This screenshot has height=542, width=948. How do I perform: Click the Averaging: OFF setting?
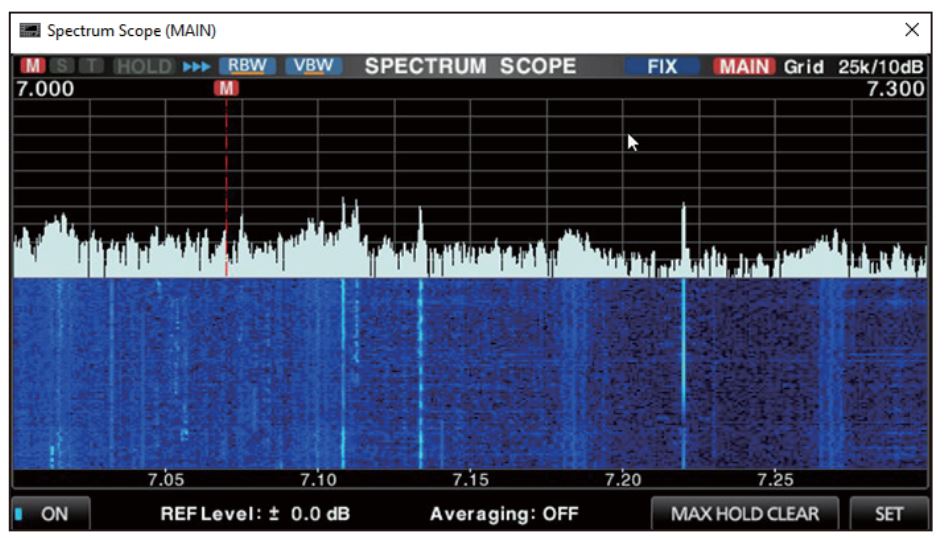(x=504, y=514)
